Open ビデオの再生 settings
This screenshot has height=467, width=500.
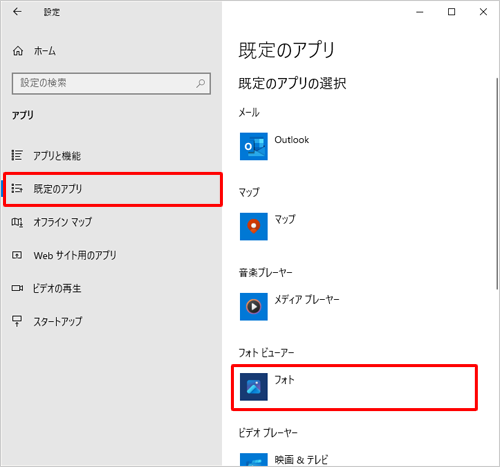[57, 288]
